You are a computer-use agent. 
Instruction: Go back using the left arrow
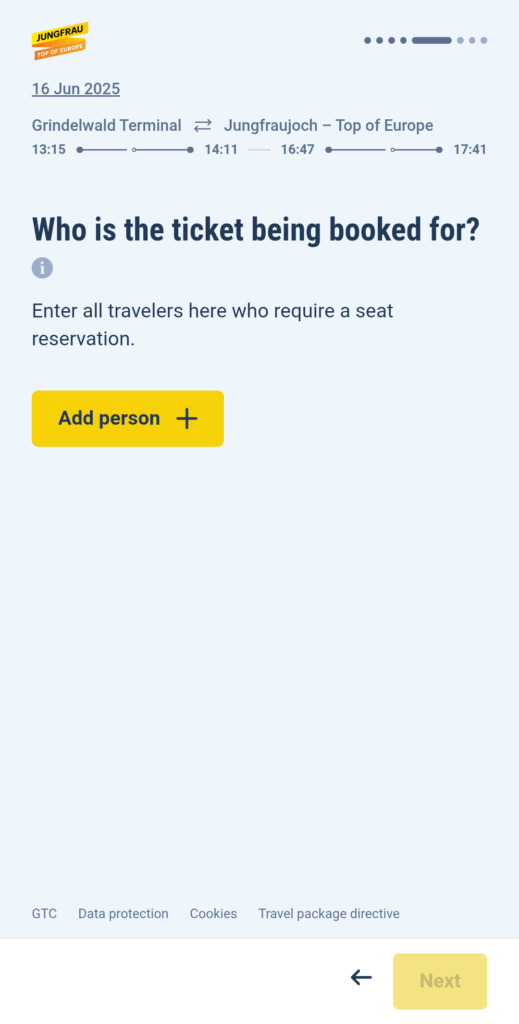(x=361, y=978)
